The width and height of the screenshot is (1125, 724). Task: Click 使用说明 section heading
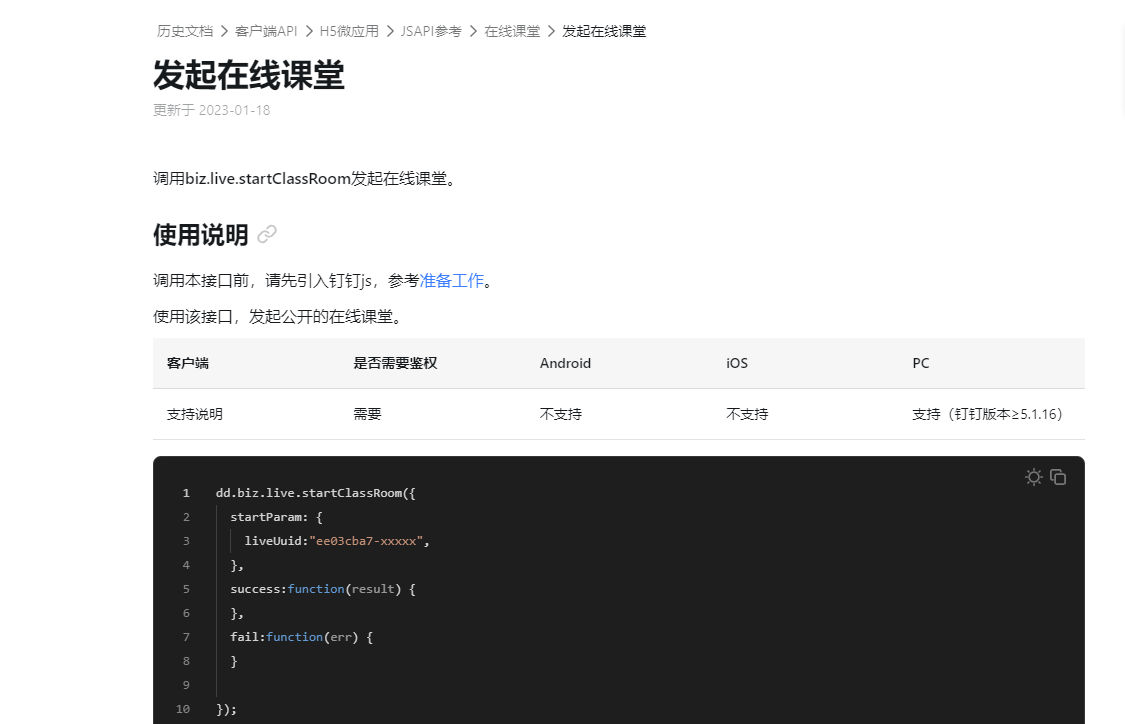coord(201,235)
